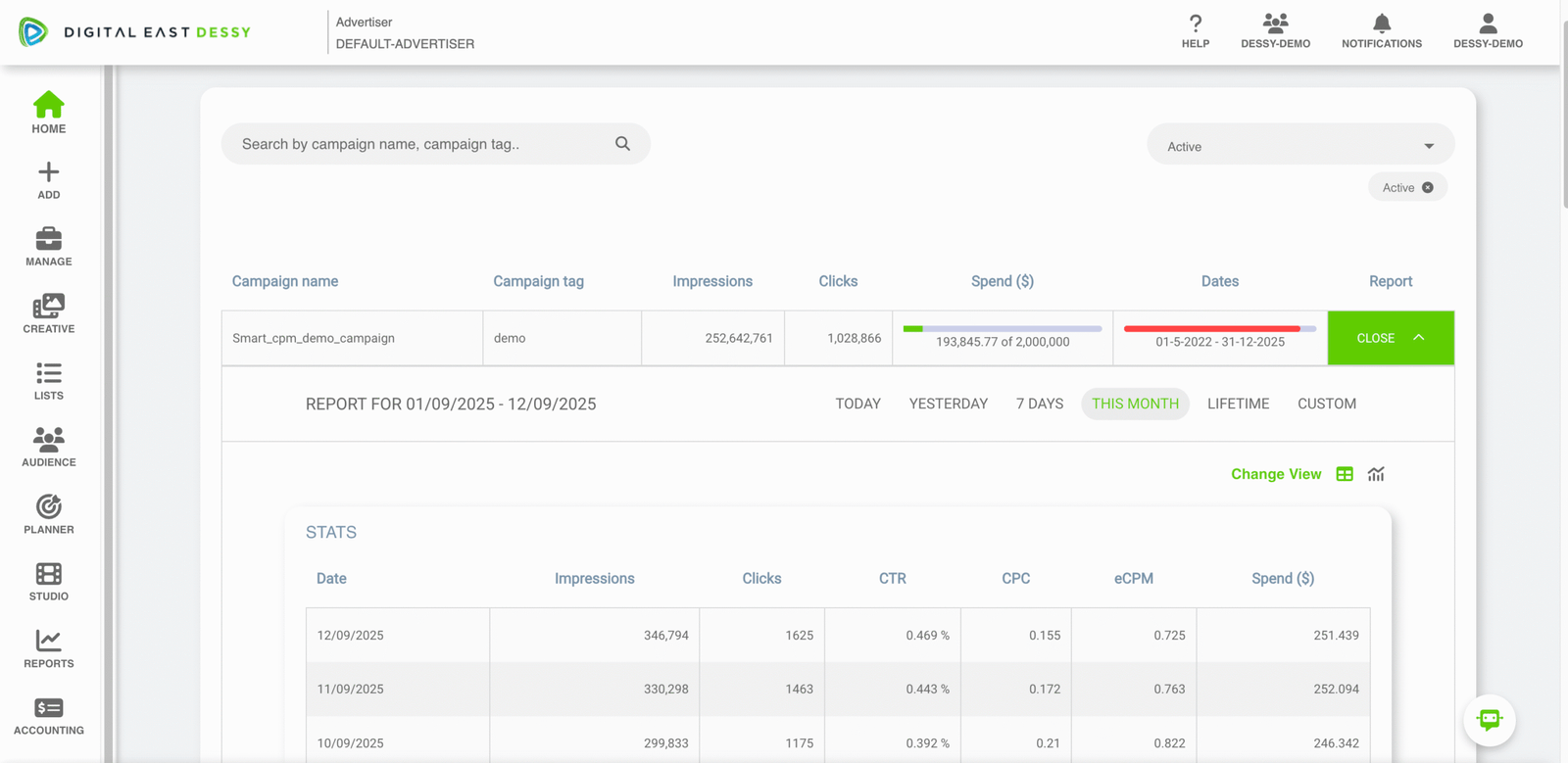This screenshot has height=763, width=1568.
Task: Click the search magnifier icon
Action: pos(622,144)
